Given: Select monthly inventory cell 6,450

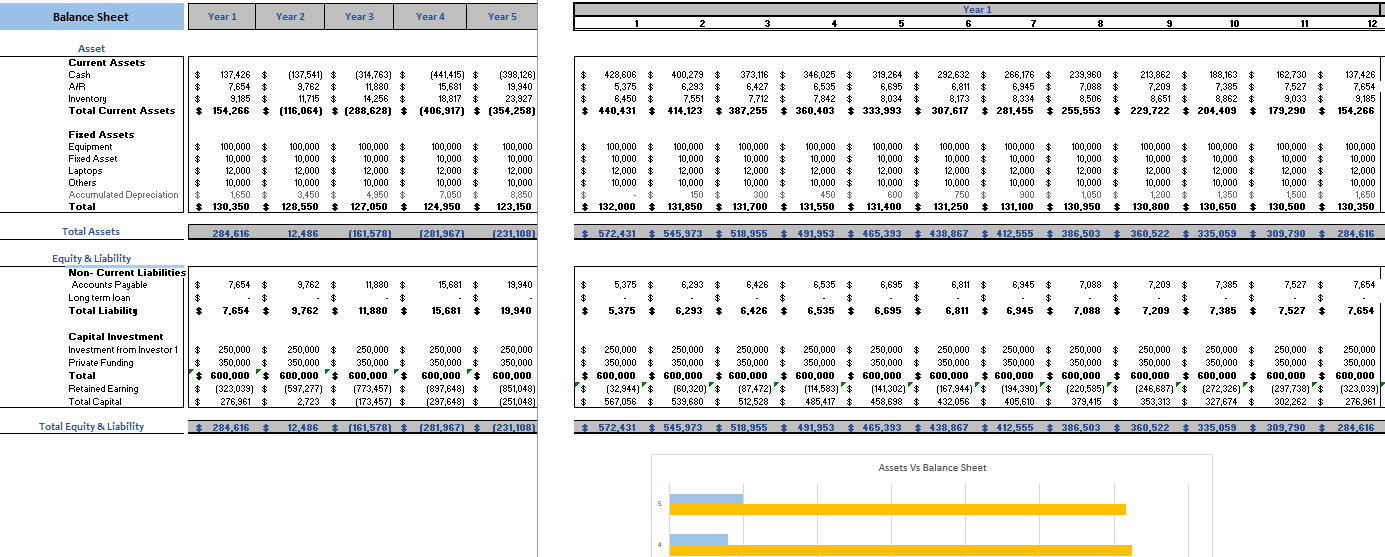Looking at the screenshot, I should 624,99.
